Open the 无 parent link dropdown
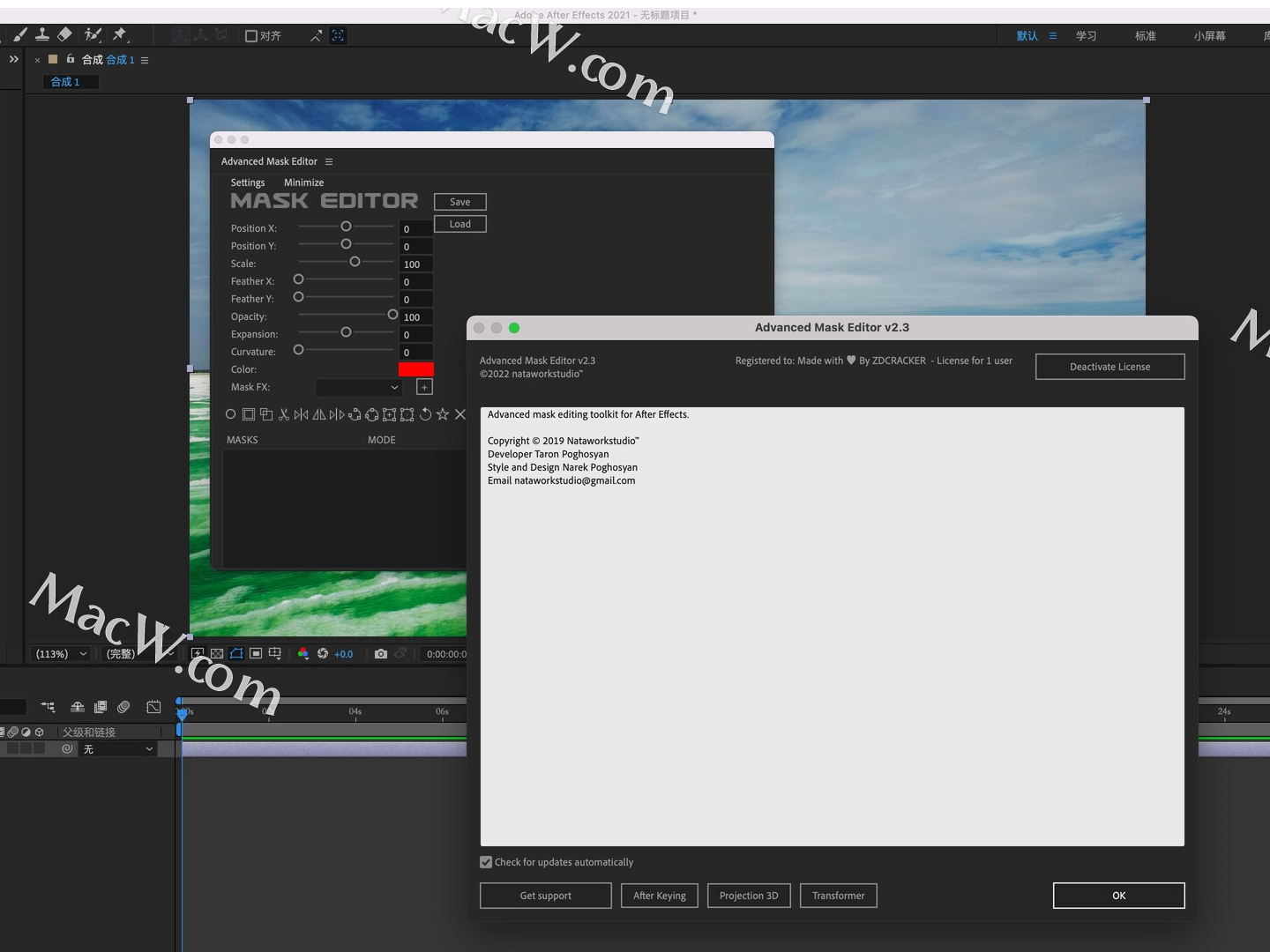The height and width of the screenshot is (952, 1270). [x=117, y=748]
